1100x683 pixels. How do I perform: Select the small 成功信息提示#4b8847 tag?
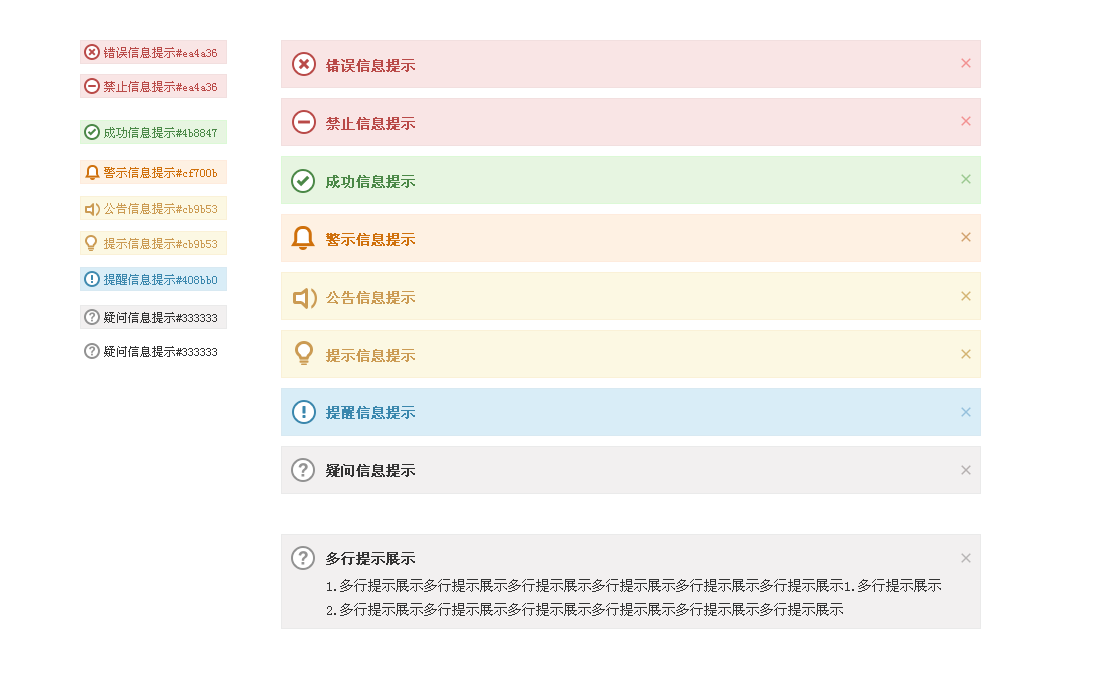click(x=153, y=133)
